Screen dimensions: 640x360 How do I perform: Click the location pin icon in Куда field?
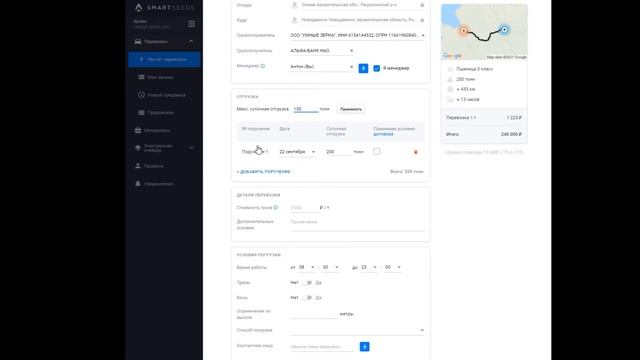pos(294,20)
